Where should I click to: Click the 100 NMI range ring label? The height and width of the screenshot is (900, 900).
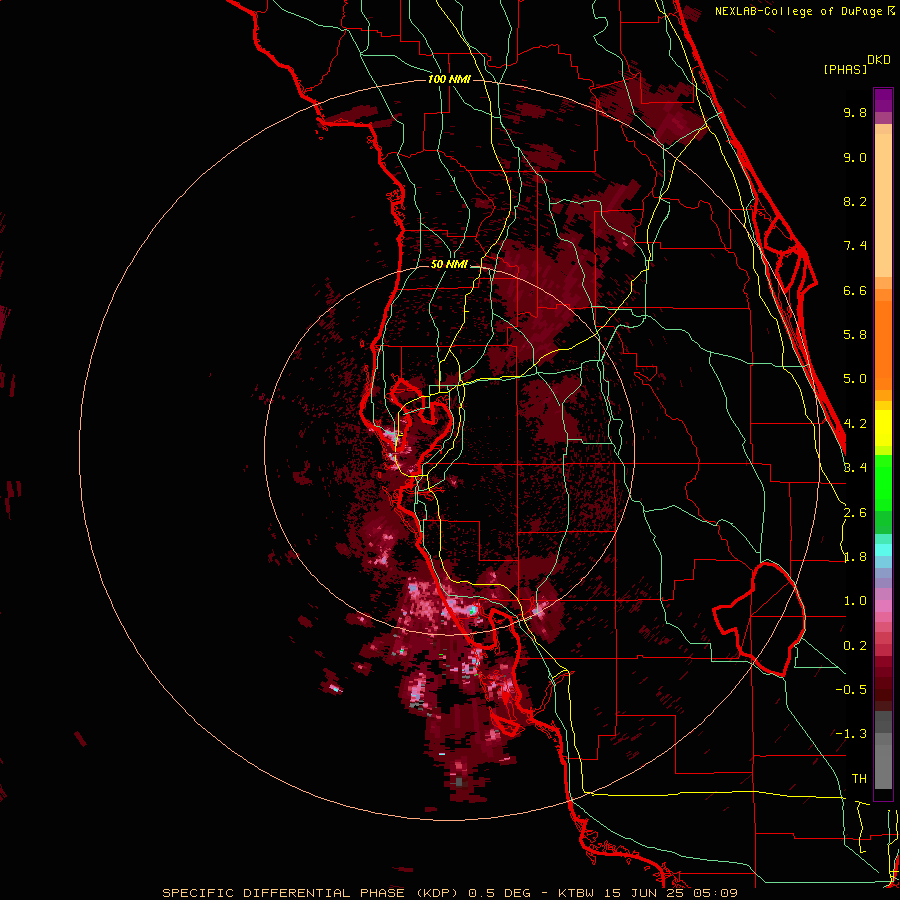point(449,79)
